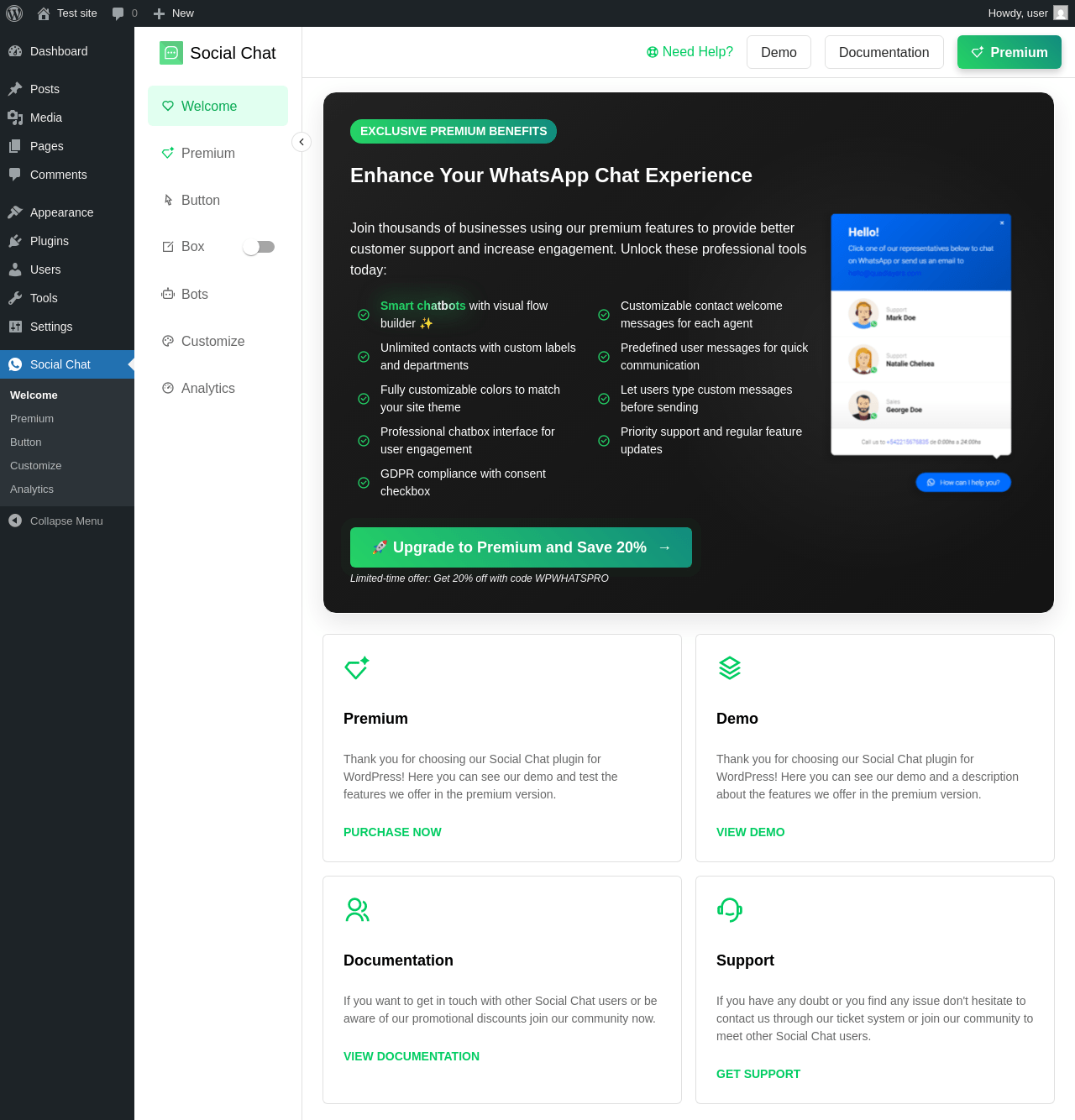
Task: Open the Howdy, user account menu
Action: [x=1028, y=13]
